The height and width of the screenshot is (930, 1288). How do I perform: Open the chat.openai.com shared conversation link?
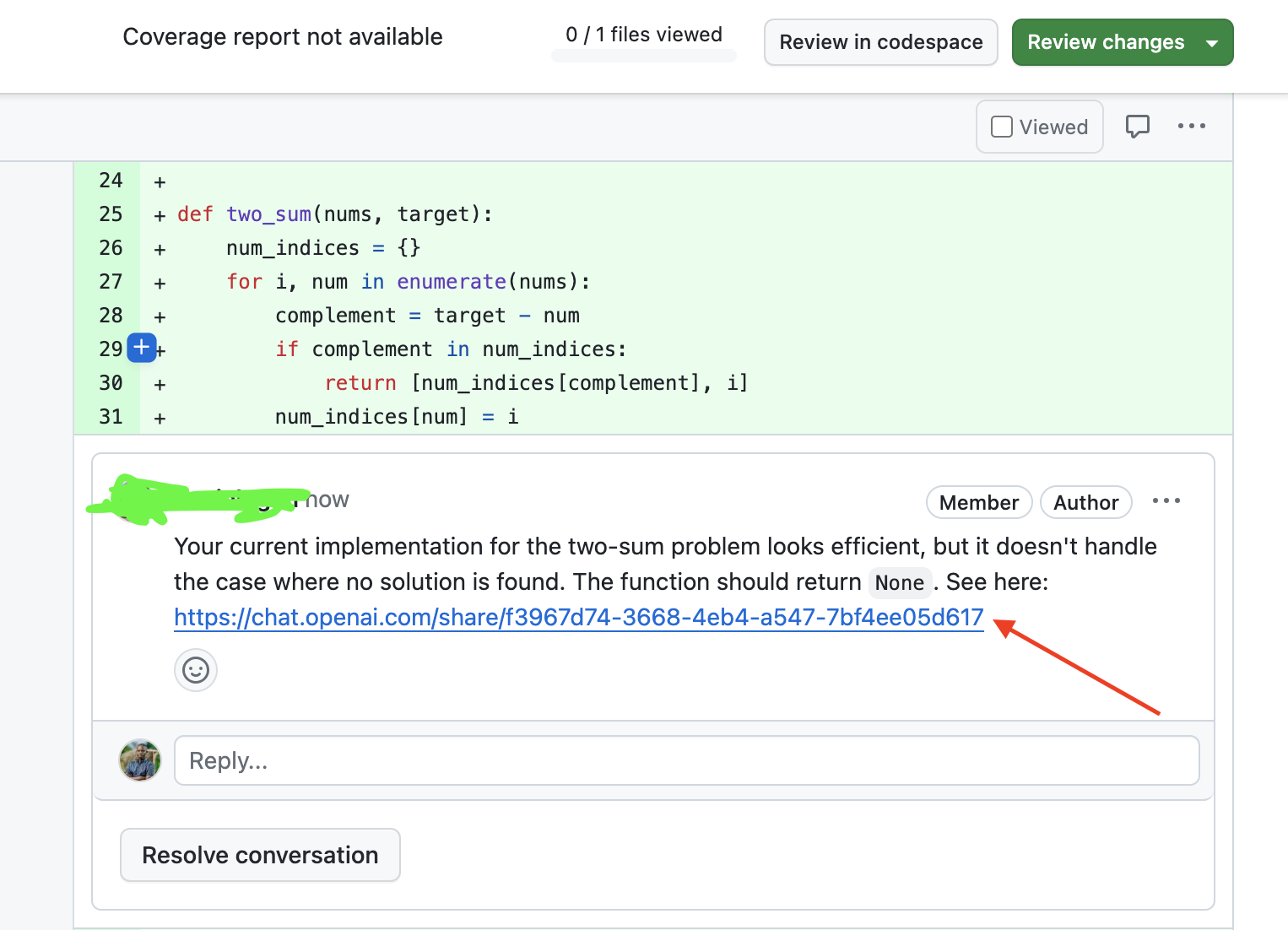point(578,617)
